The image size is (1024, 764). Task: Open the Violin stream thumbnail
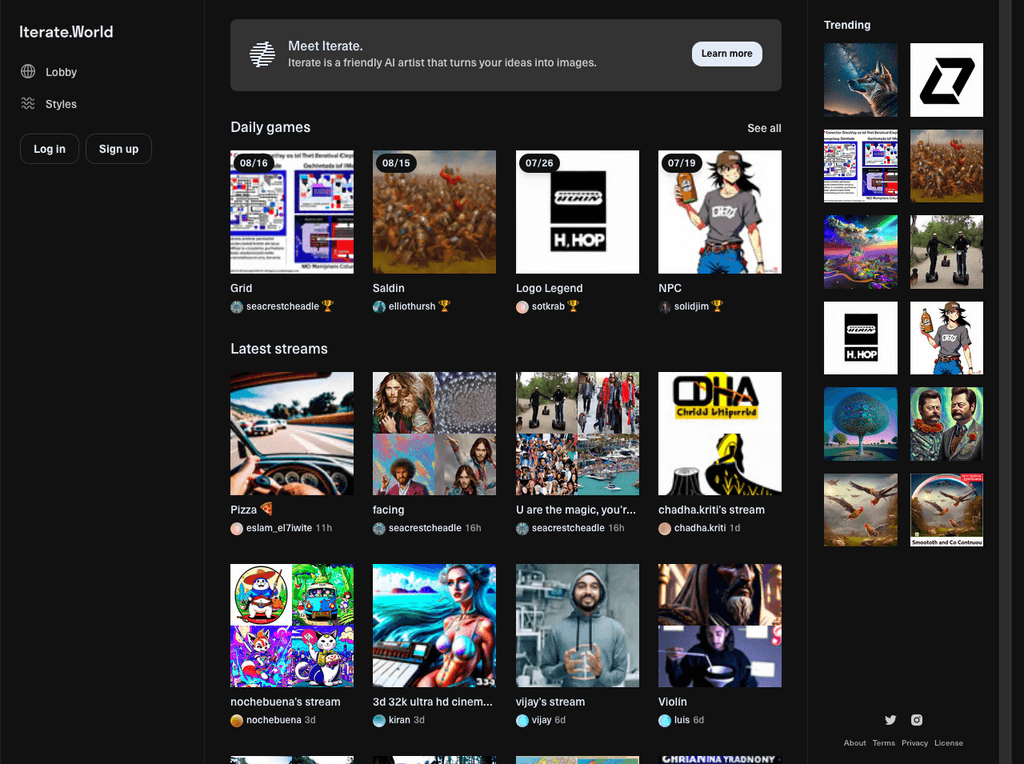pyautogui.click(x=720, y=626)
